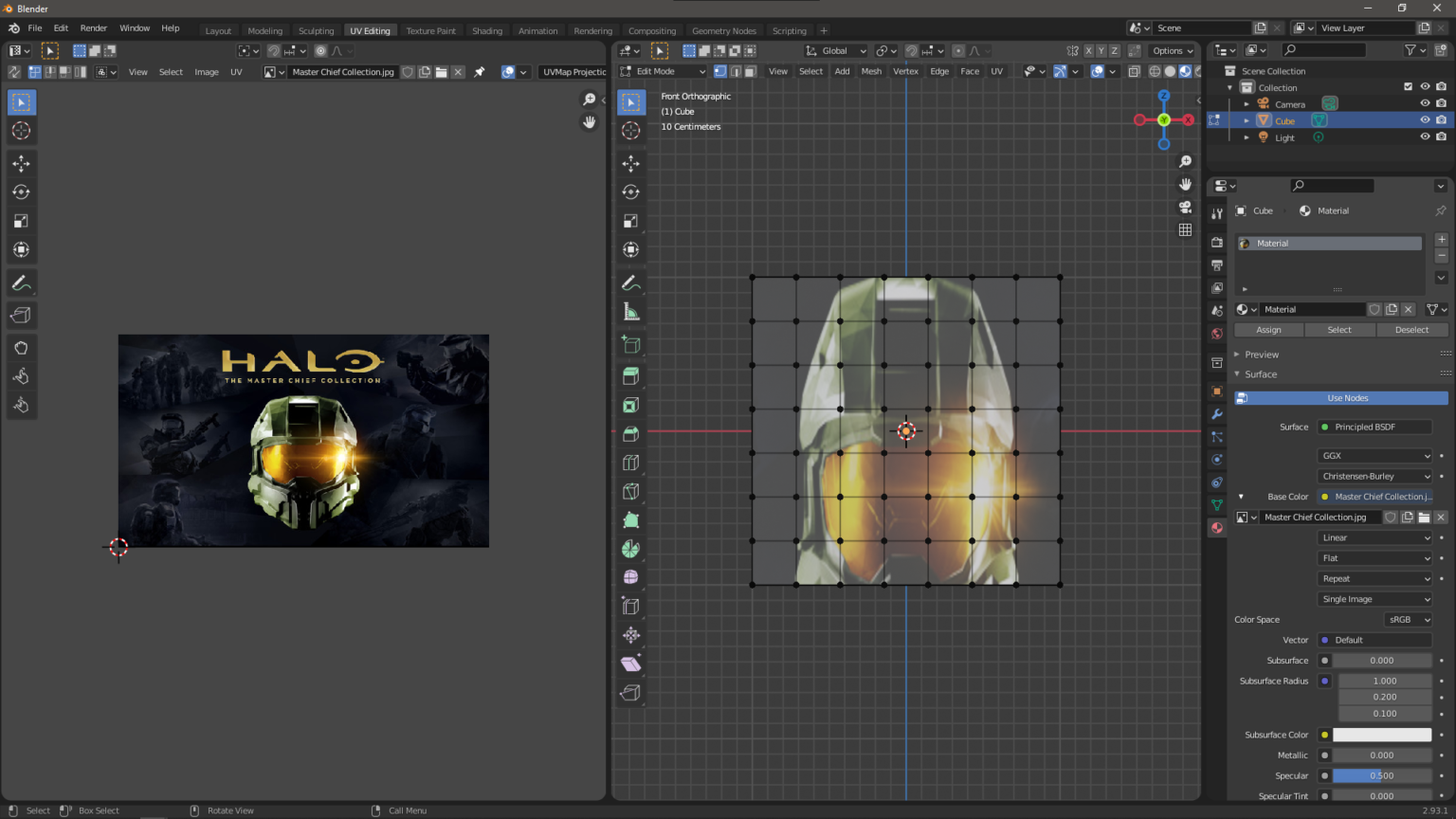1456x819 pixels.
Task: Toggle the Camera object's visibility eye
Action: click(x=1425, y=103)
